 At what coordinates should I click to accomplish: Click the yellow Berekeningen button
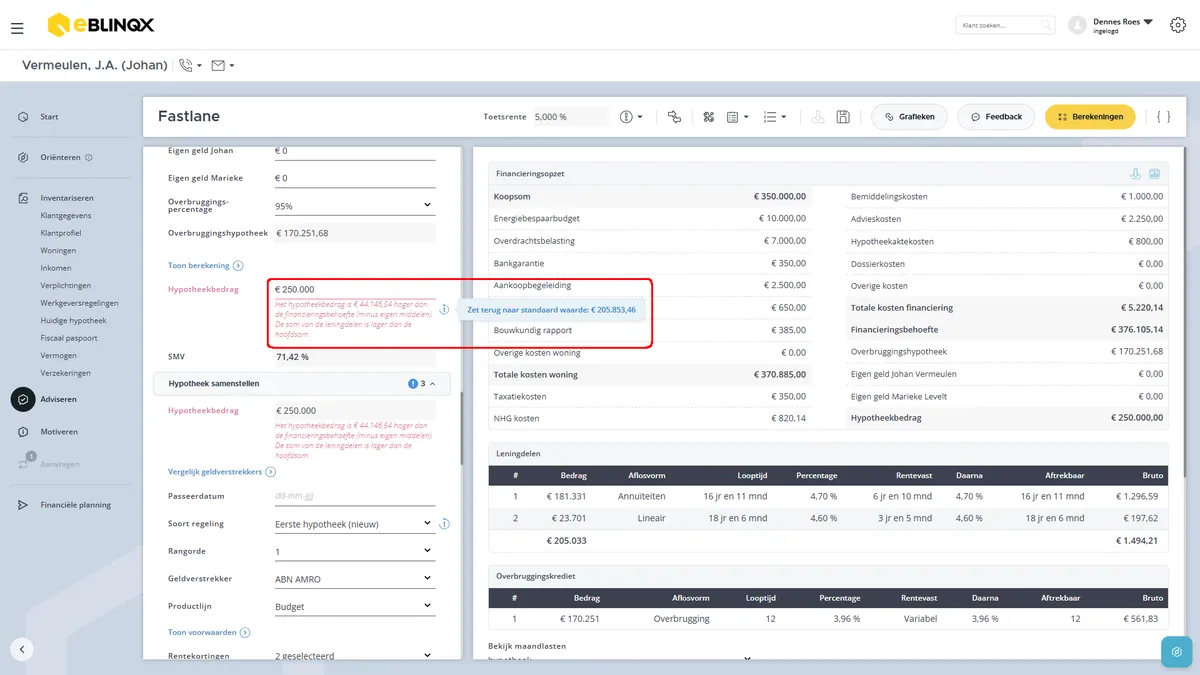1090,117
